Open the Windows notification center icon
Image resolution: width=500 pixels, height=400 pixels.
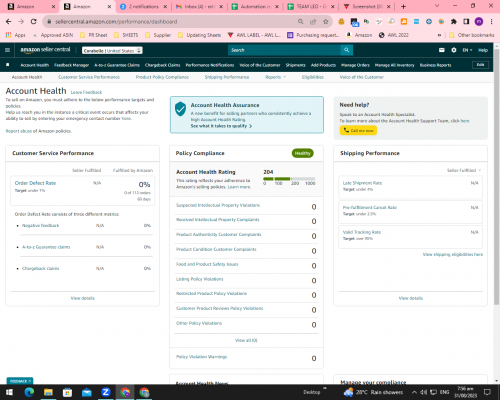point(487,392)
